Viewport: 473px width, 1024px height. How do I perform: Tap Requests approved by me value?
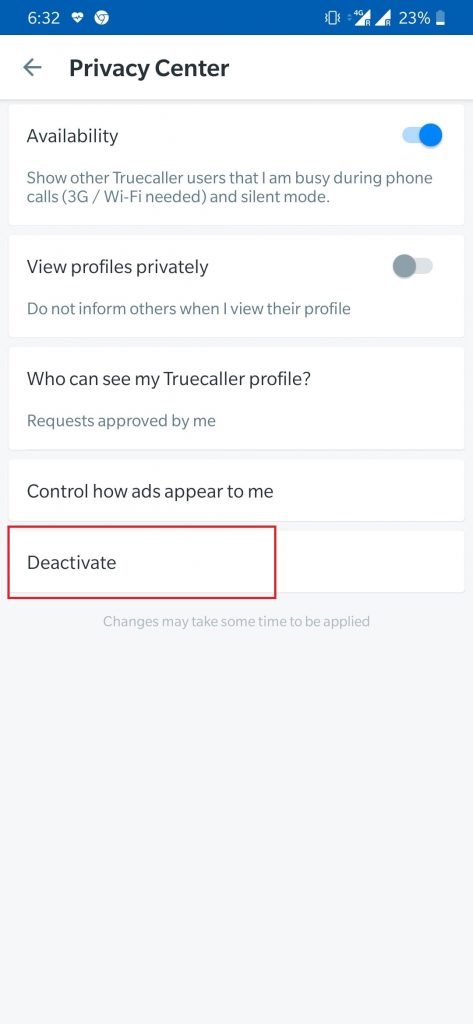(x=121, y=421)
